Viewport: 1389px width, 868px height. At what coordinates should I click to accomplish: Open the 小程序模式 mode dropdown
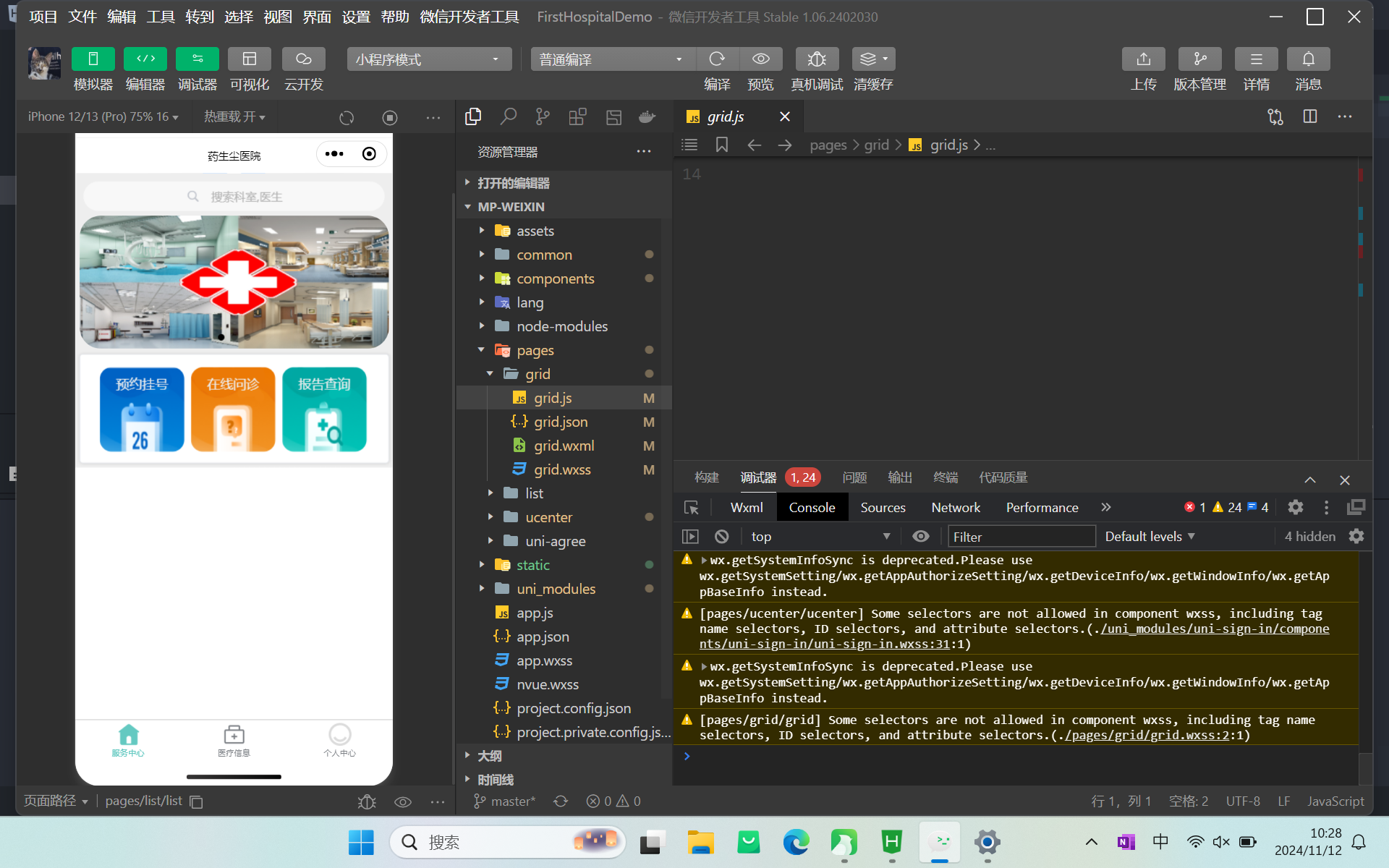(428, 59)
